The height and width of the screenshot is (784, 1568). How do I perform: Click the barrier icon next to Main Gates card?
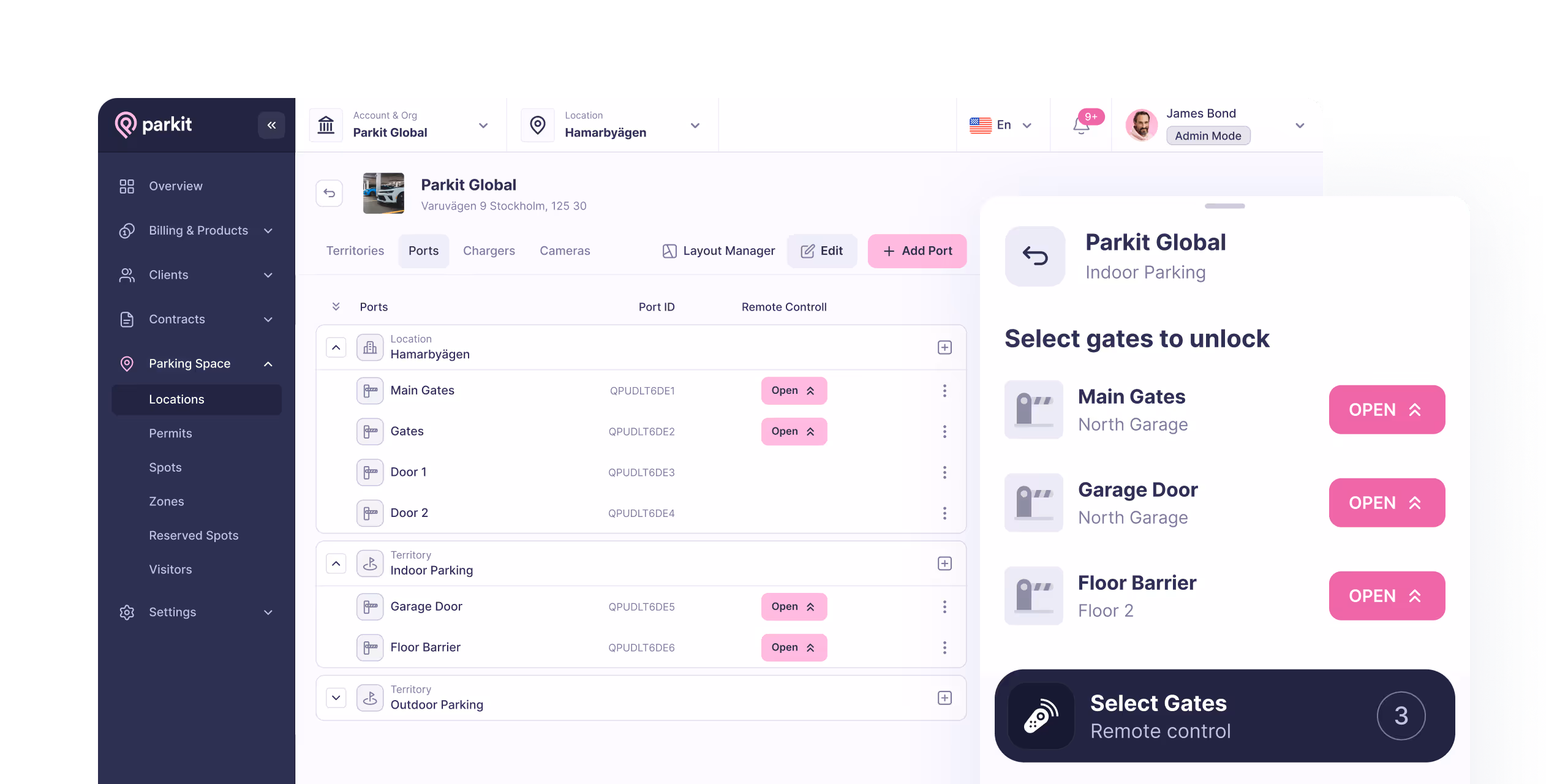pos(1034,410)
